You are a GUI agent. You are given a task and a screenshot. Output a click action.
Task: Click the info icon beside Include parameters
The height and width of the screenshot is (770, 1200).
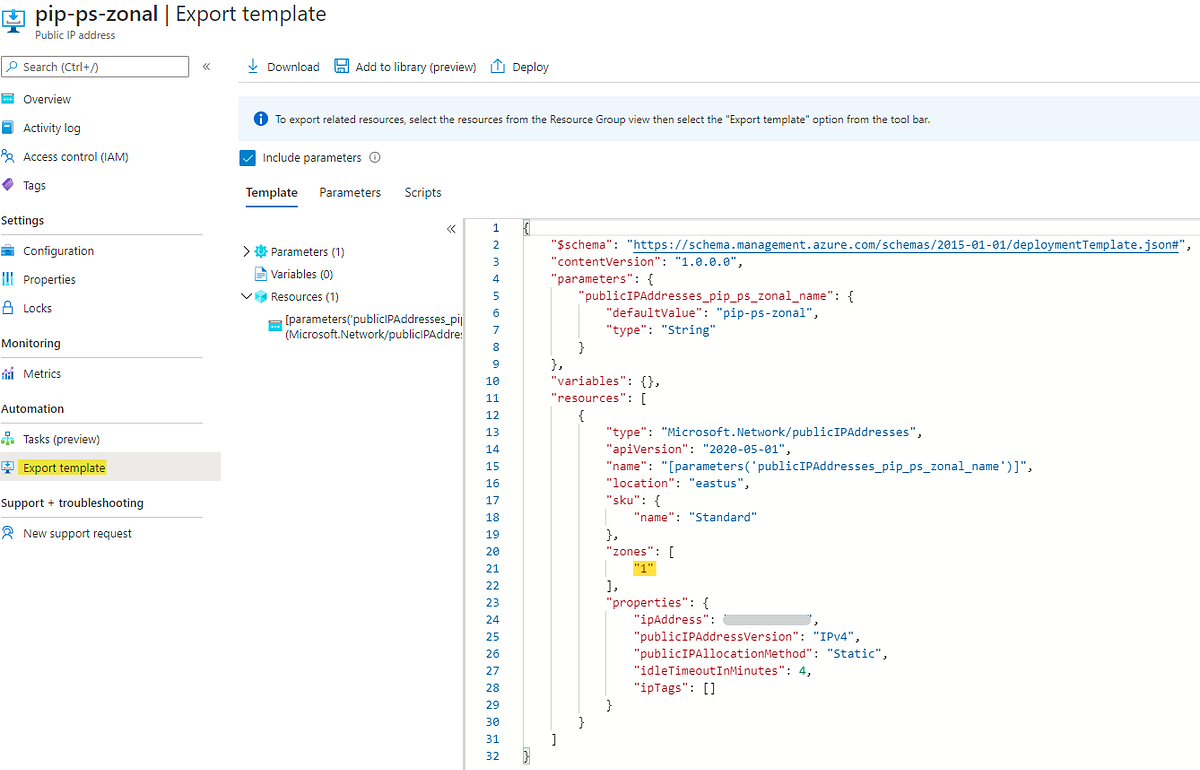pyautogui.click(x=375, y=157)
